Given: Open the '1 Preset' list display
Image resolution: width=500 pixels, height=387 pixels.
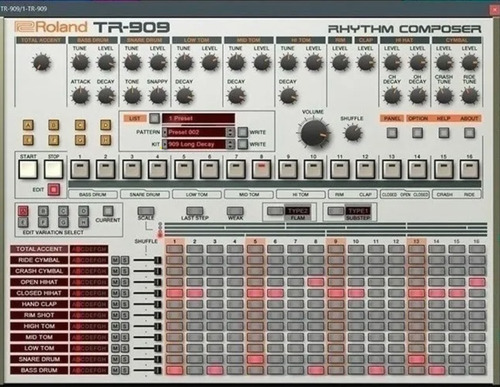Looking at the screenshot, I should click(x=198, y=118).
